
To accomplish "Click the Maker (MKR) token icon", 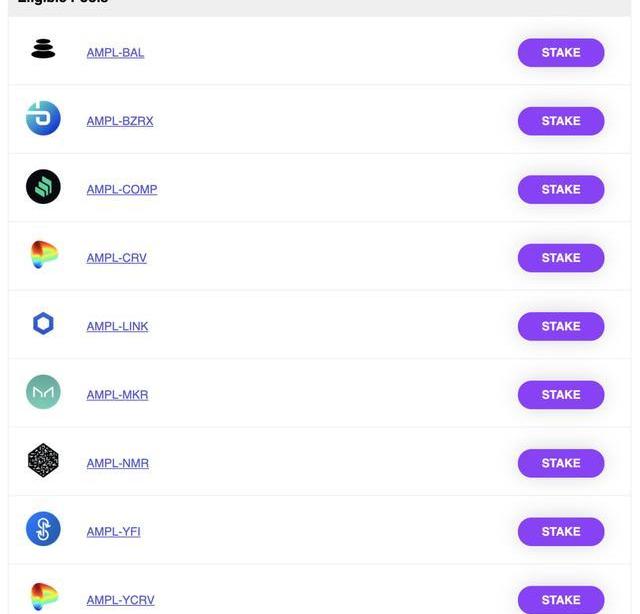I will tap(43, 392).
